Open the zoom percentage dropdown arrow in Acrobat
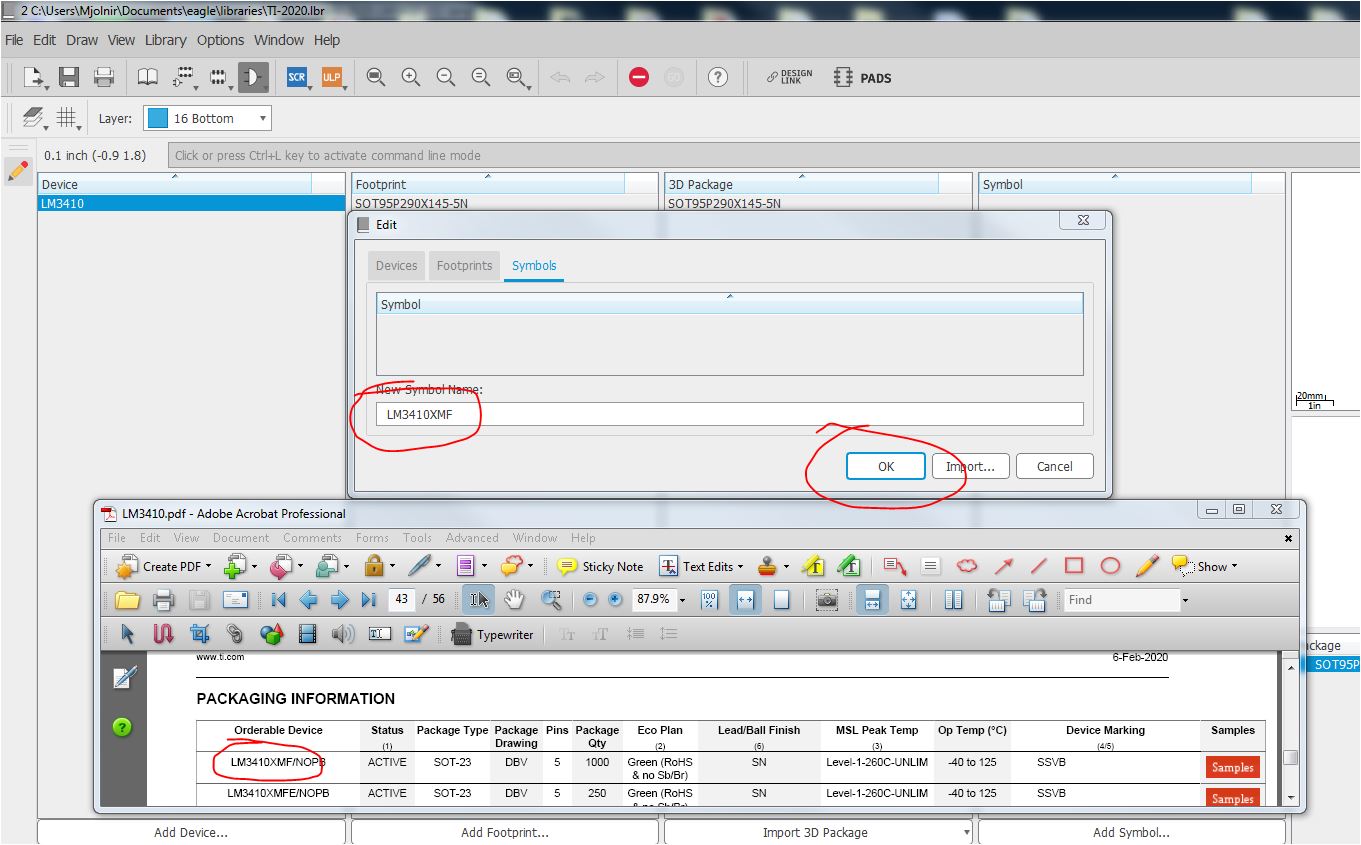 tap(682, 601)
